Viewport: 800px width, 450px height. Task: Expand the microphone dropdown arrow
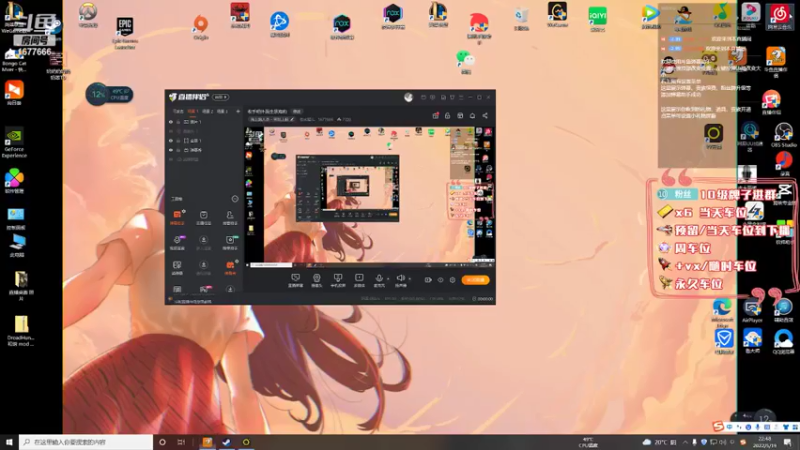tap(388, 279)
